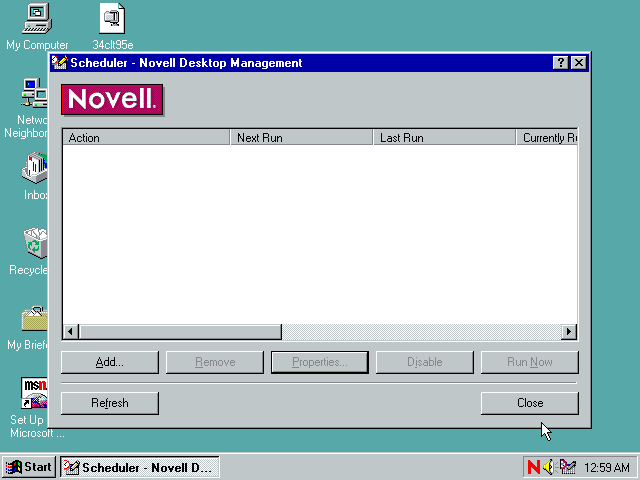Screen dimensions: 640x480
Task: Click the Run Now button
Action: point(529,362)
